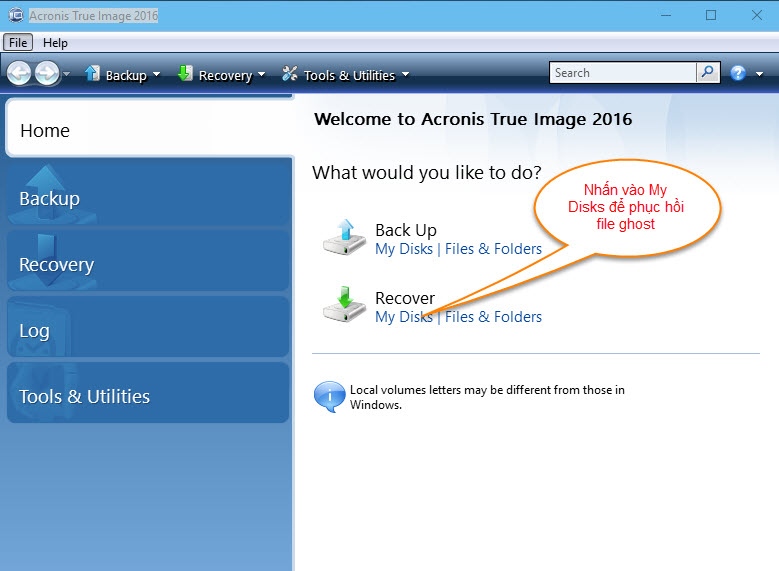The width and height of the screenshot is (779, 571).
Task: Expand the Recovery toolbar dropdown arrow
Action: pyautogui.click(x=261, y=75)
